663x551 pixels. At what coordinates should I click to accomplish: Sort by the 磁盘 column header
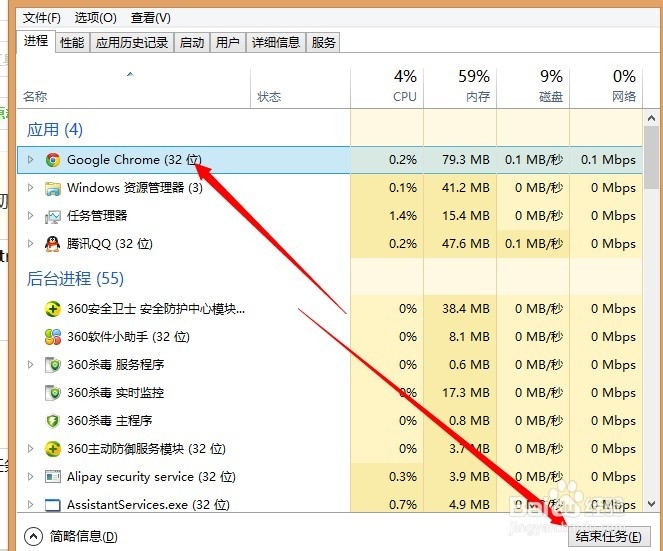point(533,88)
